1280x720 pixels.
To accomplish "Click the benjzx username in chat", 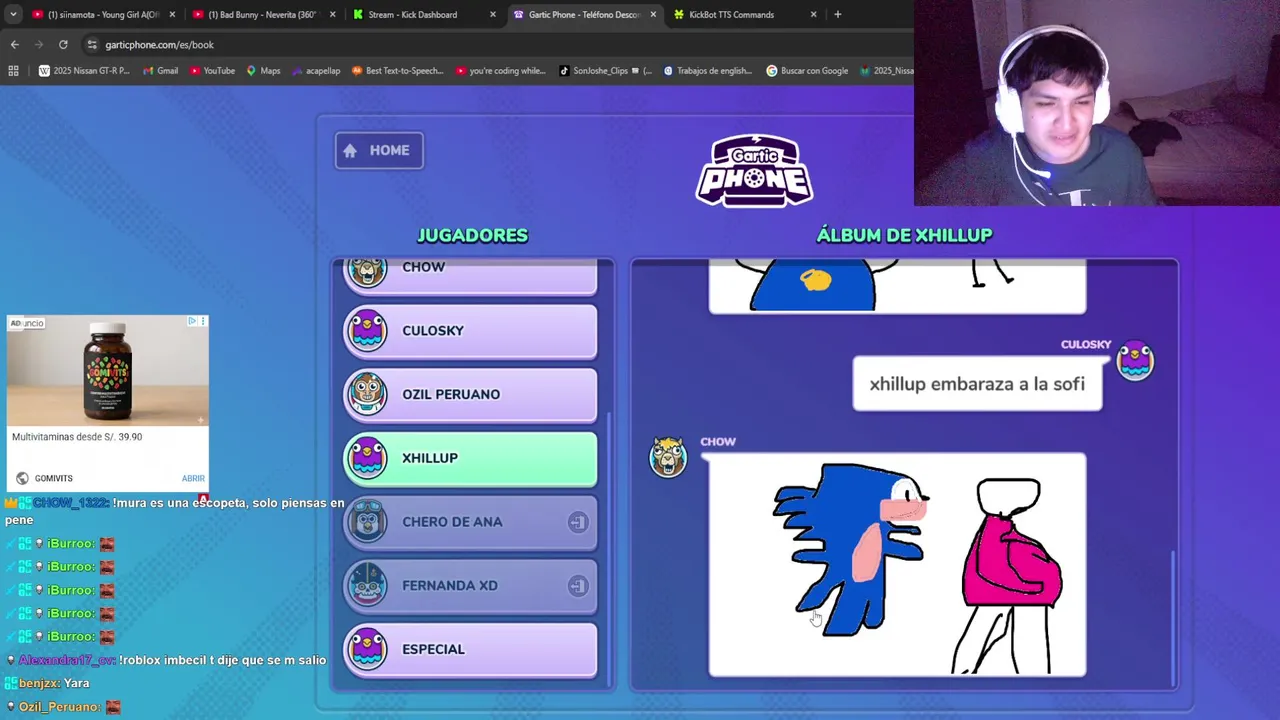I will pos(40,683).
